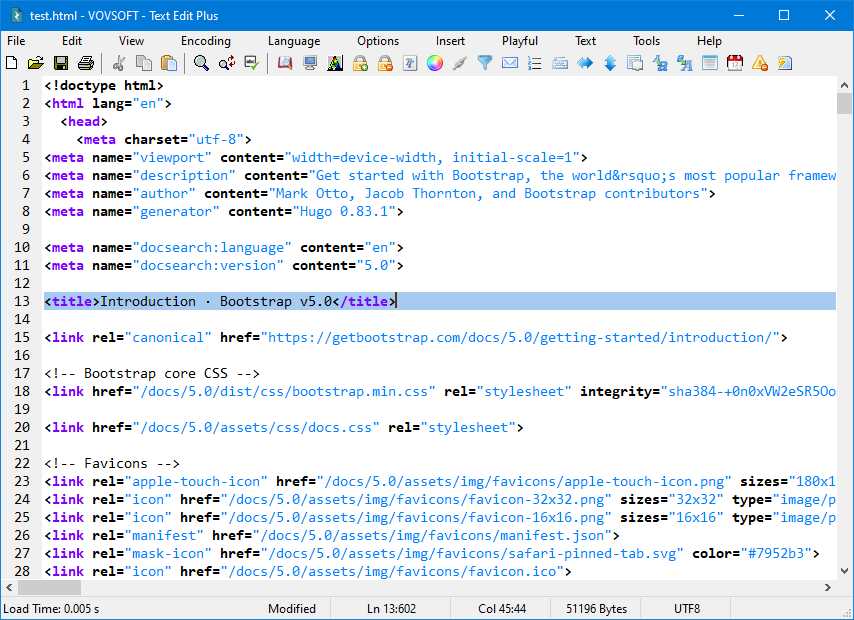This screenshot has width=854, height=620.
Task: Click the window panel toolbar icon
Action: pyautogui.click(x=710, y=63)
